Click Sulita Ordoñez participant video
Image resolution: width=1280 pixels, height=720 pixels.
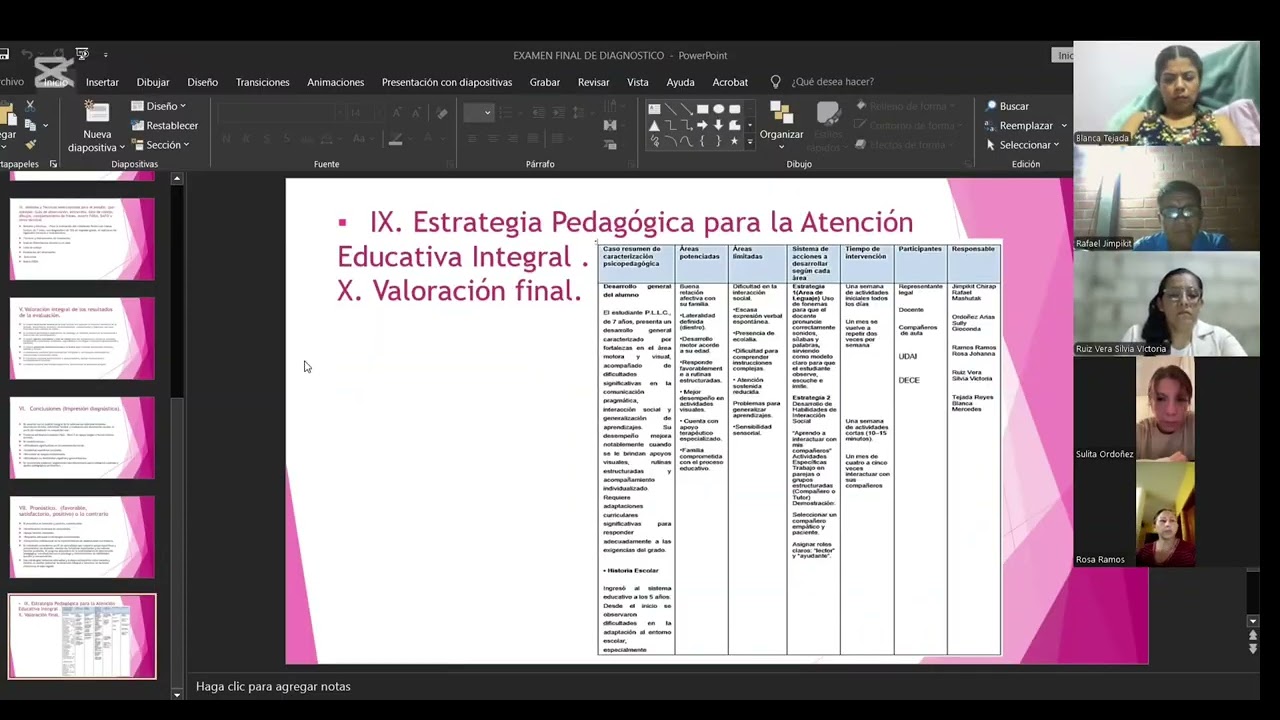1166,409
